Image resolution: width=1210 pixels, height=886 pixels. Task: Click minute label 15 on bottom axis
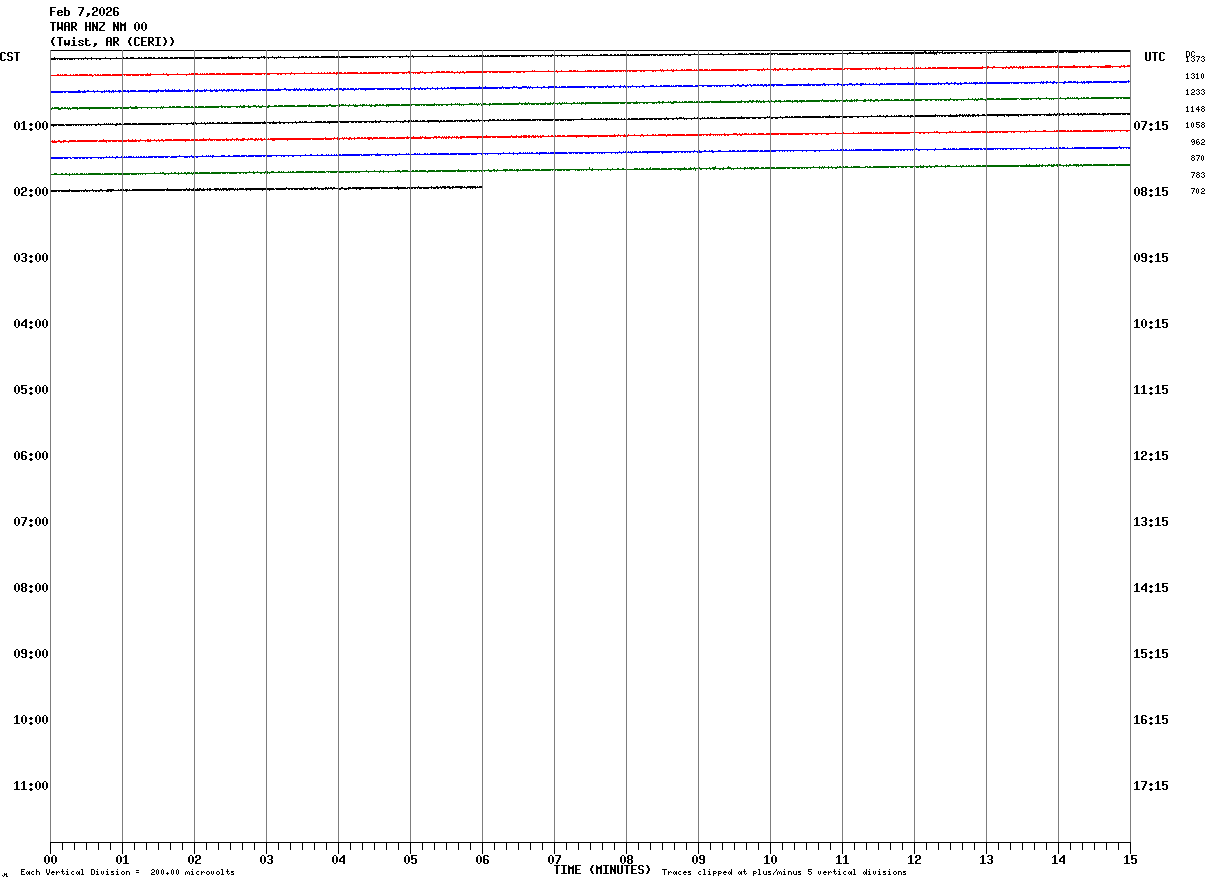tap(1130, 859)
